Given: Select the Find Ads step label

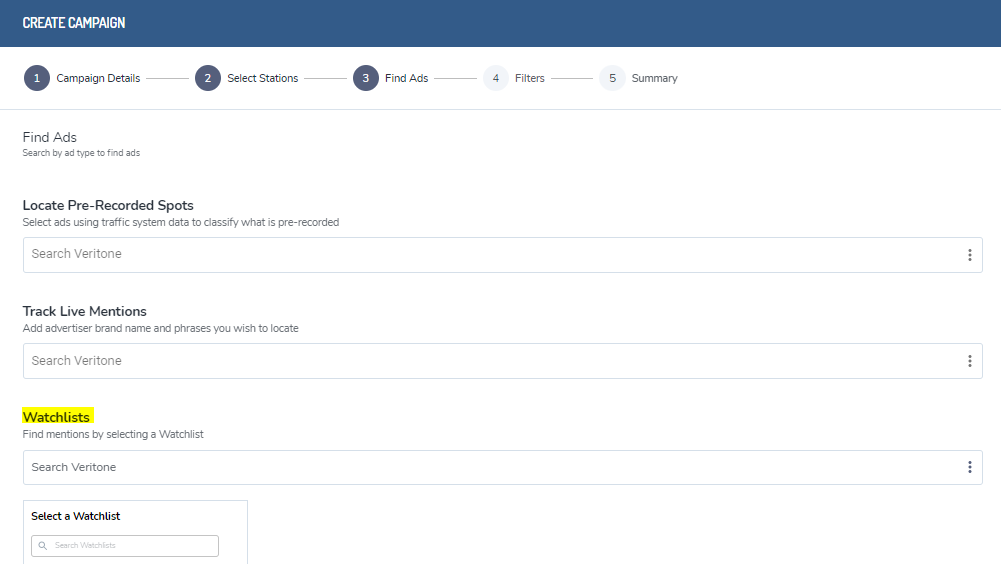Looking at the screenshot, I should click(406, 78).
